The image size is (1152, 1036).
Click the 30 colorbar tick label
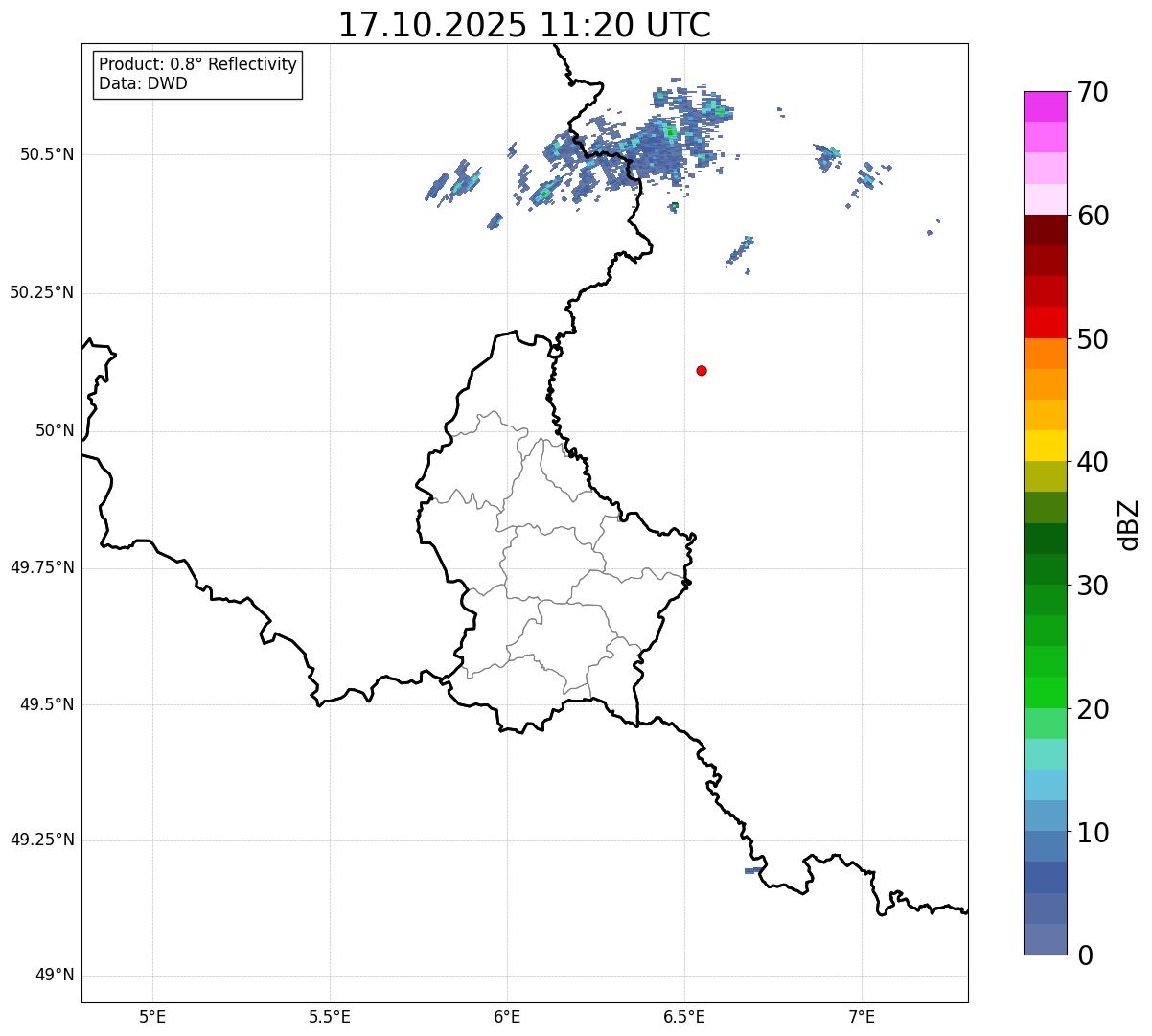coord(1093,585)
